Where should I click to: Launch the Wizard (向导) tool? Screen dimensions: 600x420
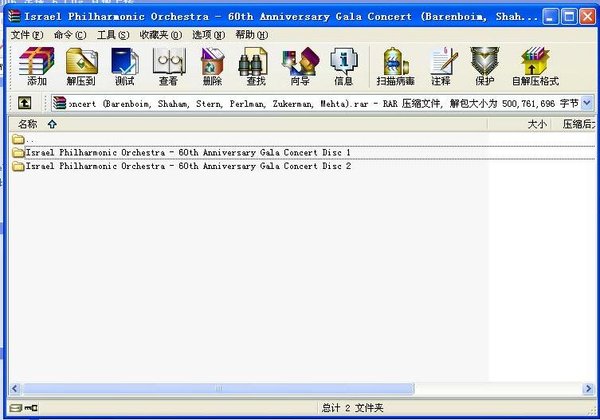tap(300, 66)
